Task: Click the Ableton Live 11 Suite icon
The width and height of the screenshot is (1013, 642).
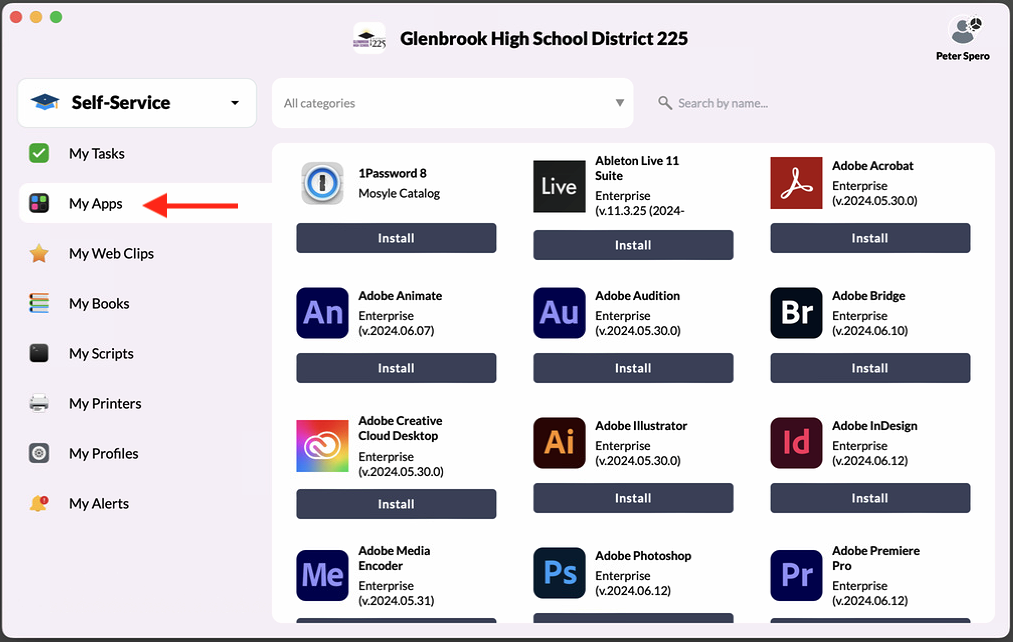Action: tap(559, 187)
